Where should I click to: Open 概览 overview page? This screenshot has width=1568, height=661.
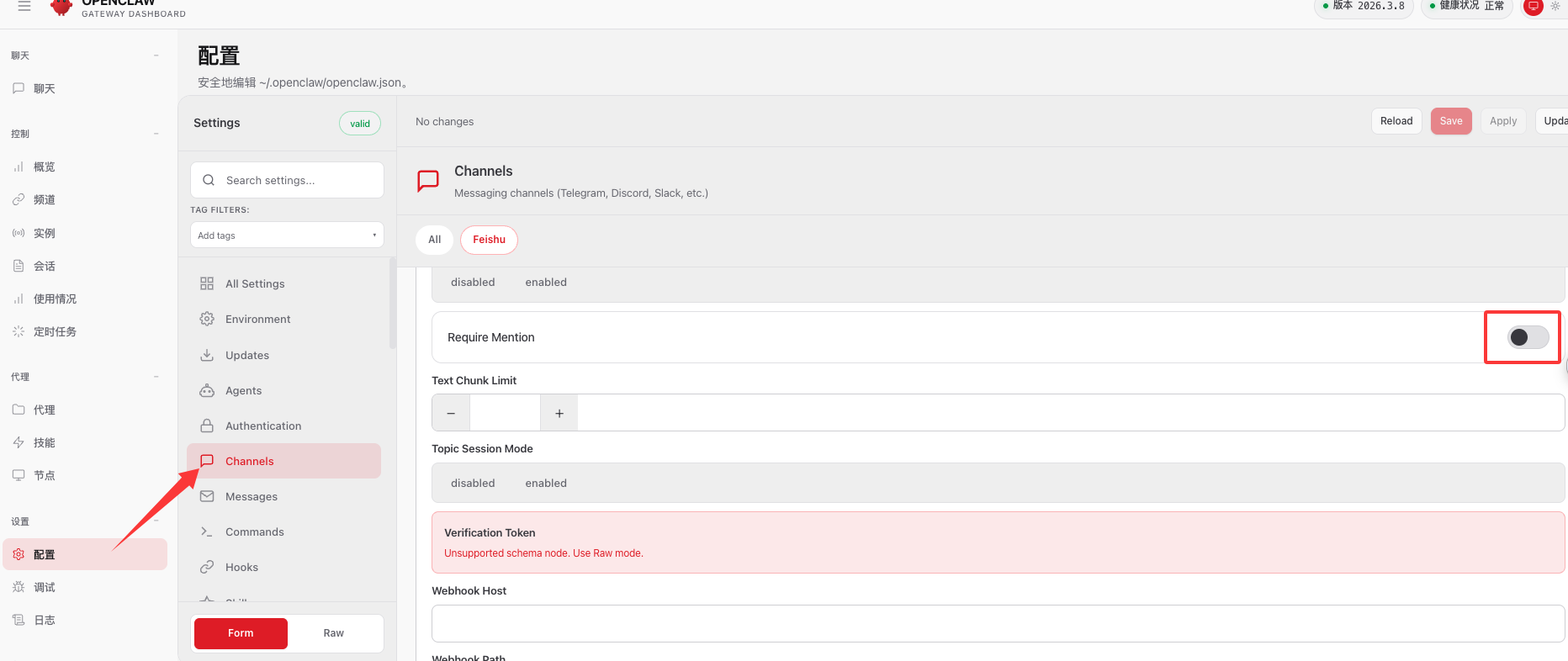tap(84, 167)
